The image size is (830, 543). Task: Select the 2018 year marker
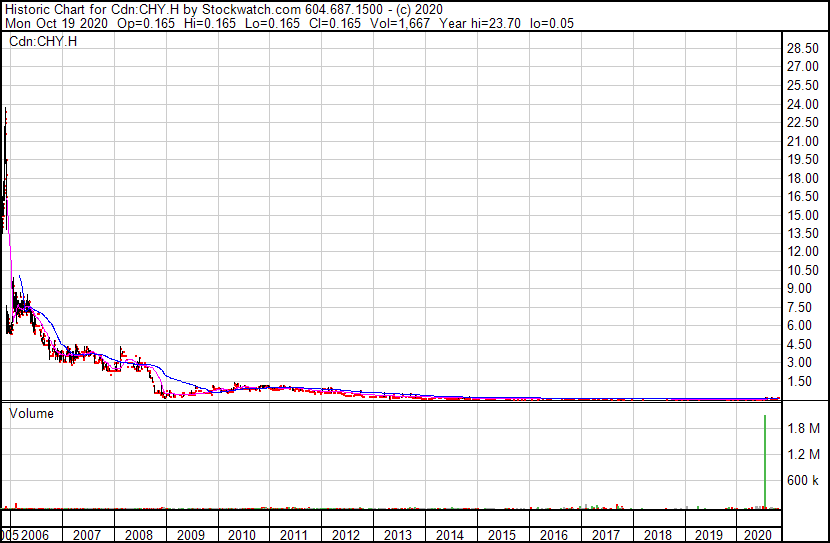657,535
